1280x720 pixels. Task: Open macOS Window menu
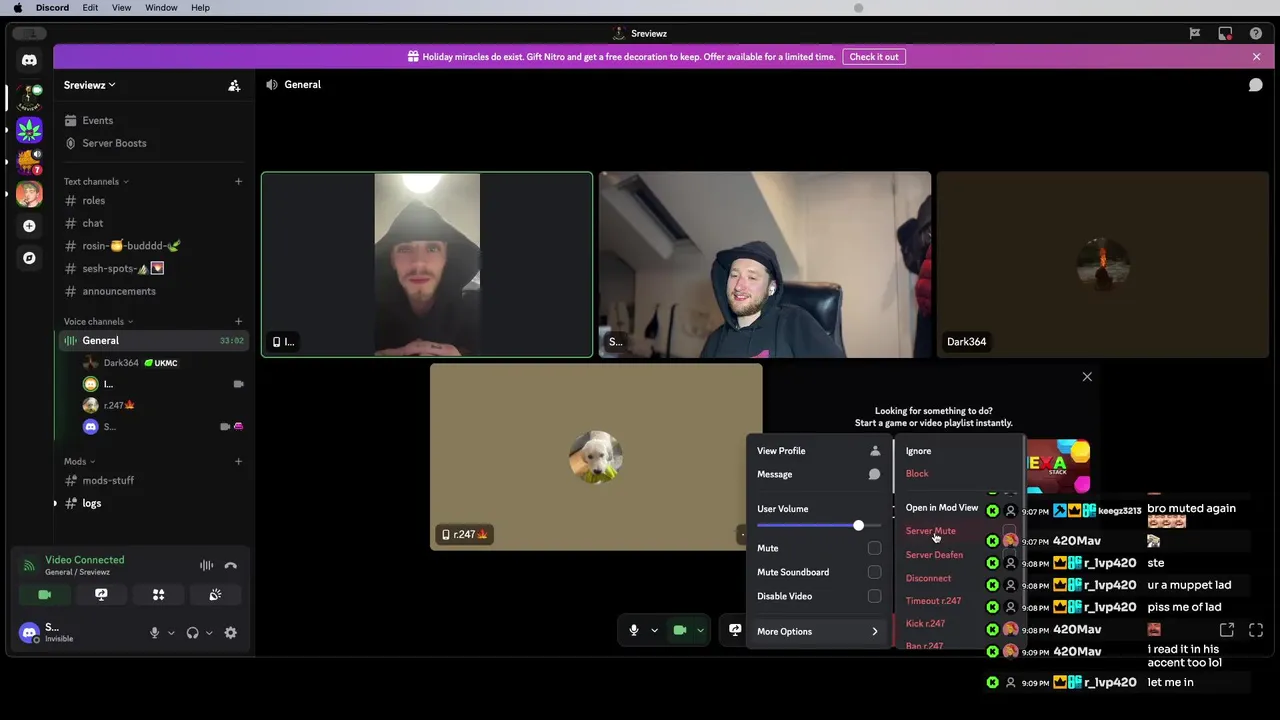click(x=161, y=8)
